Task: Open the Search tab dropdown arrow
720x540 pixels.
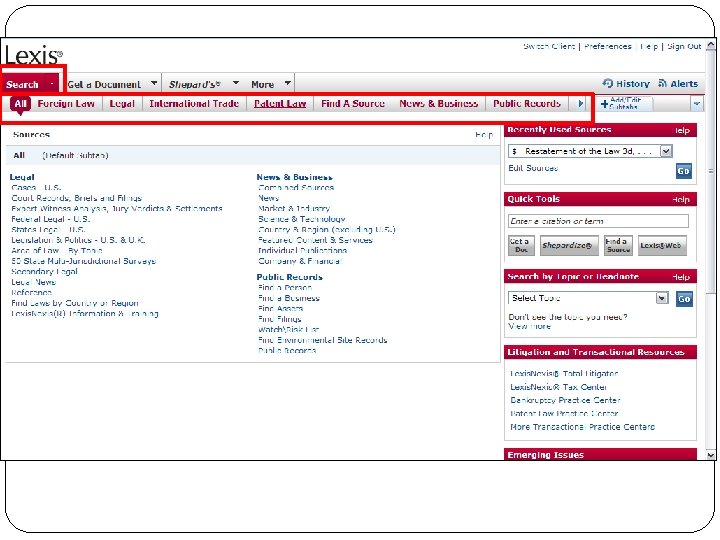Action: click(52, 84)
